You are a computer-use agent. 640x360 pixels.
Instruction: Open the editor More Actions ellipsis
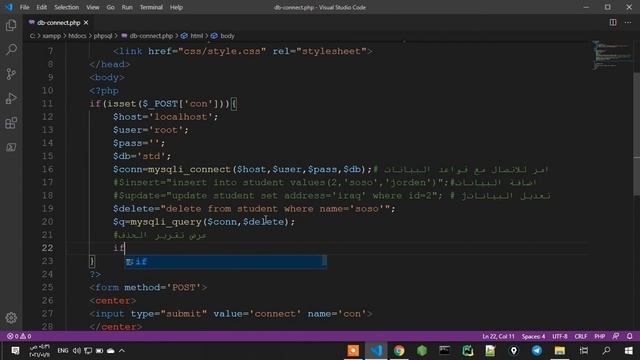(628, 22)
